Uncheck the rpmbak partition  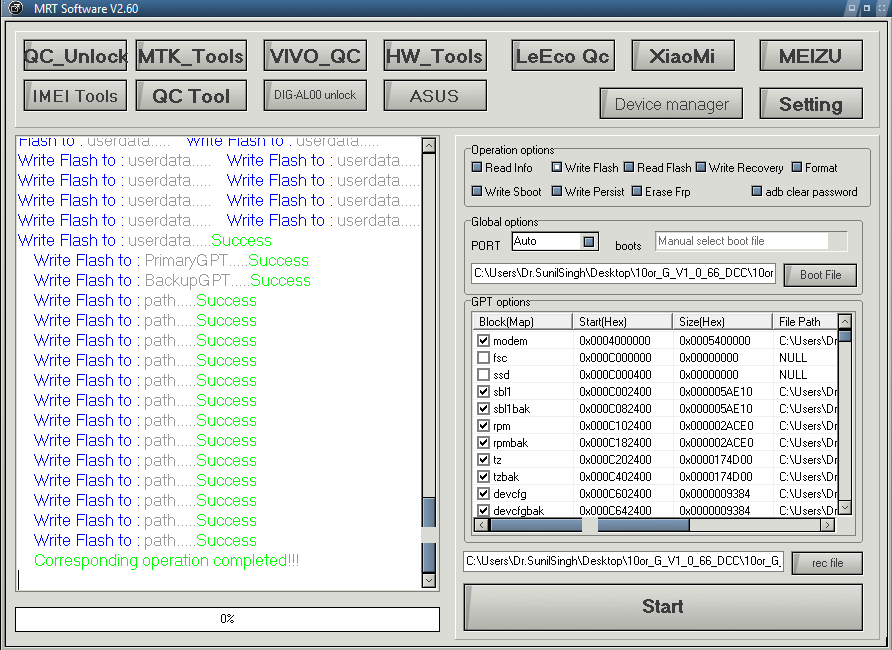point(484,442)
